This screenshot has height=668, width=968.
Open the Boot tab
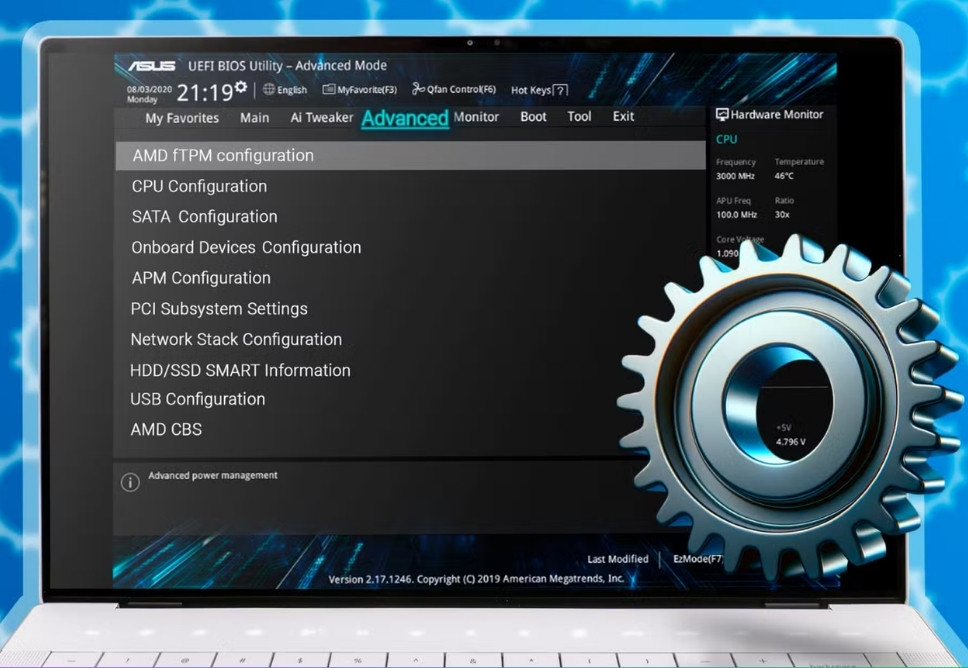point(533,117)
